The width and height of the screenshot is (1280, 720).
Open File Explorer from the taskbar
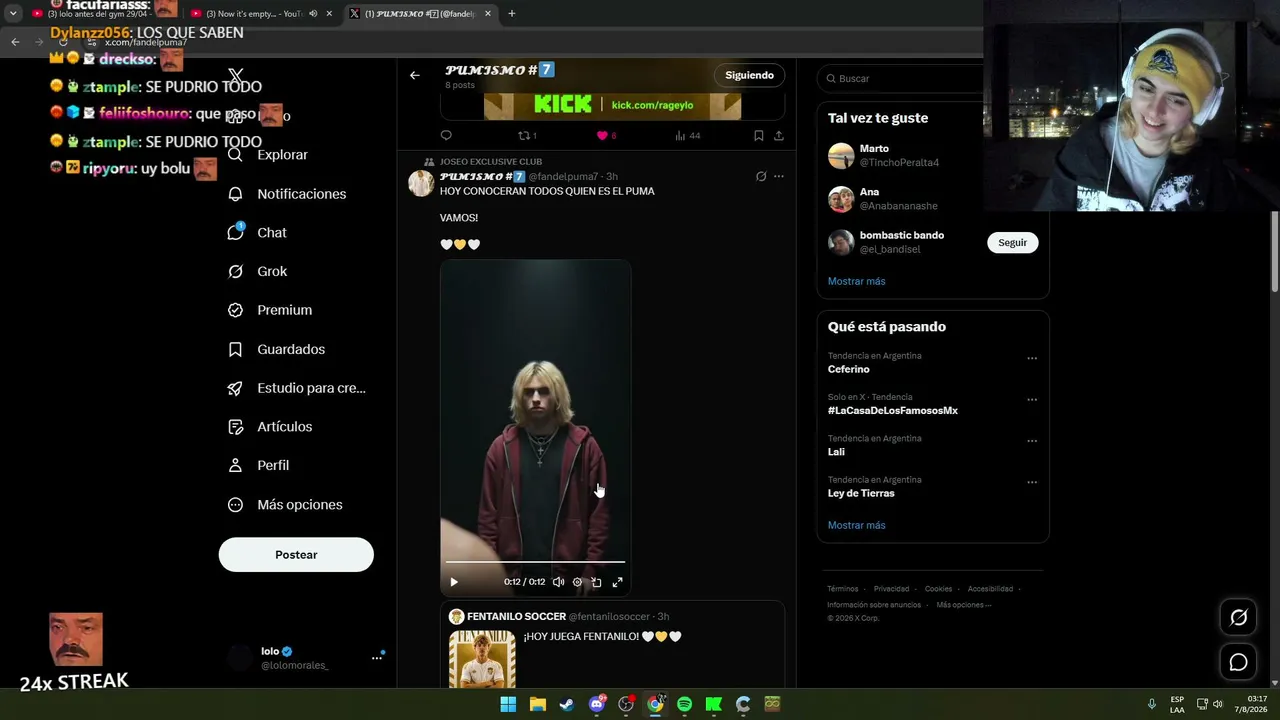click(537, 704)
